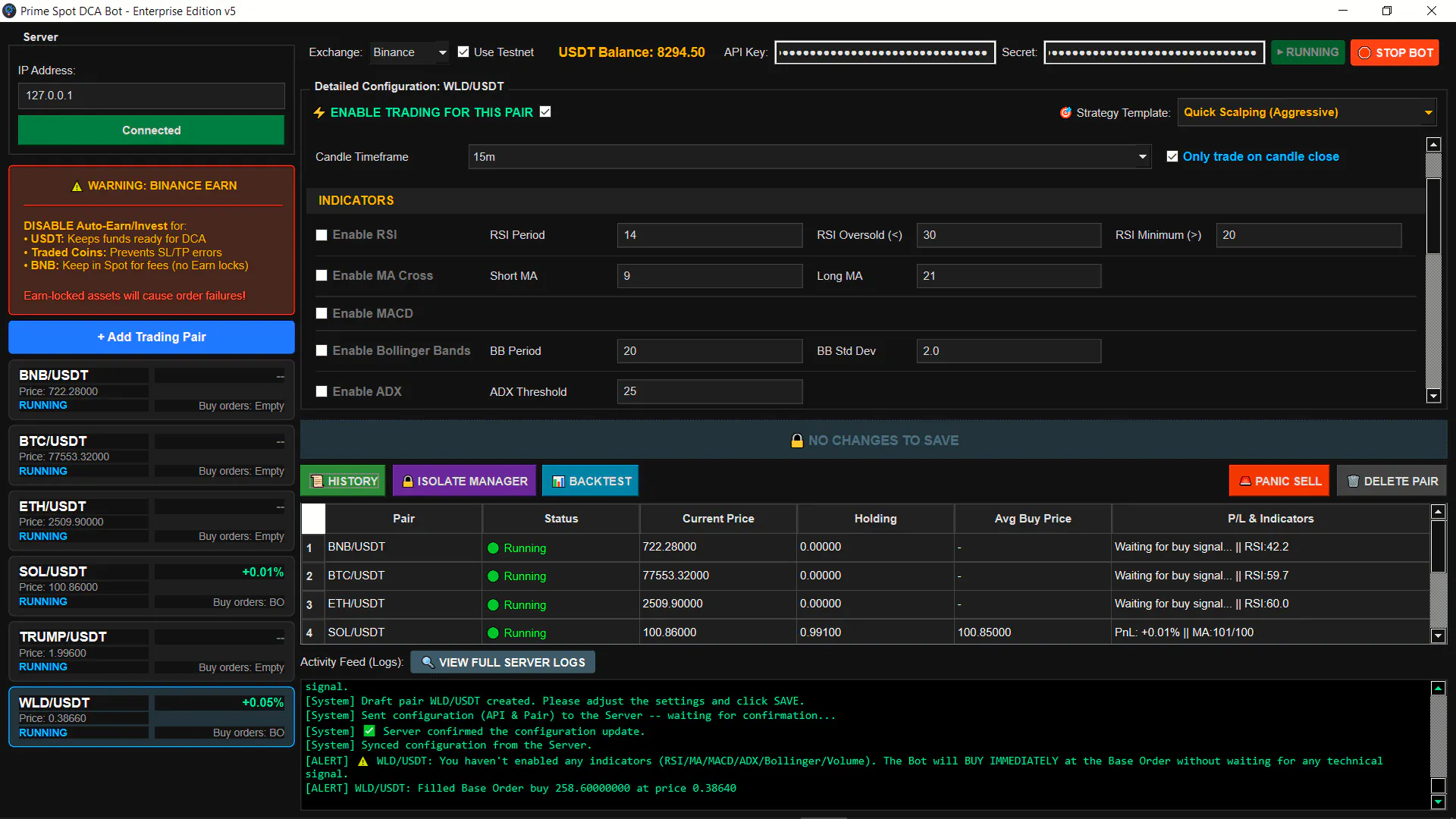Open the Strategy Template dropdown
This screenshot has width=1456, height=819.
1307,112
